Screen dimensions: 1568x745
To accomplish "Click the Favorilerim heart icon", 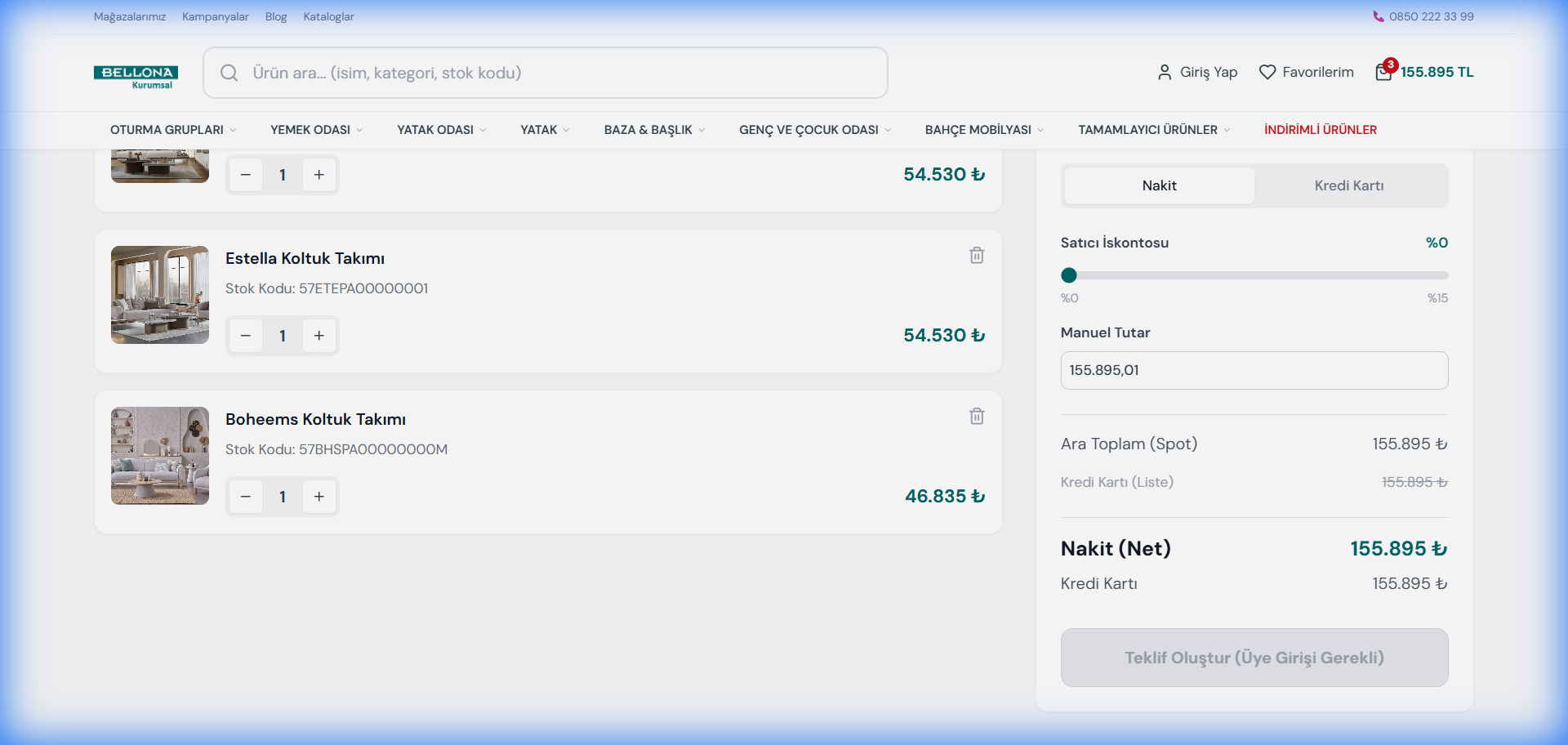I will (x=1267, y=72).
